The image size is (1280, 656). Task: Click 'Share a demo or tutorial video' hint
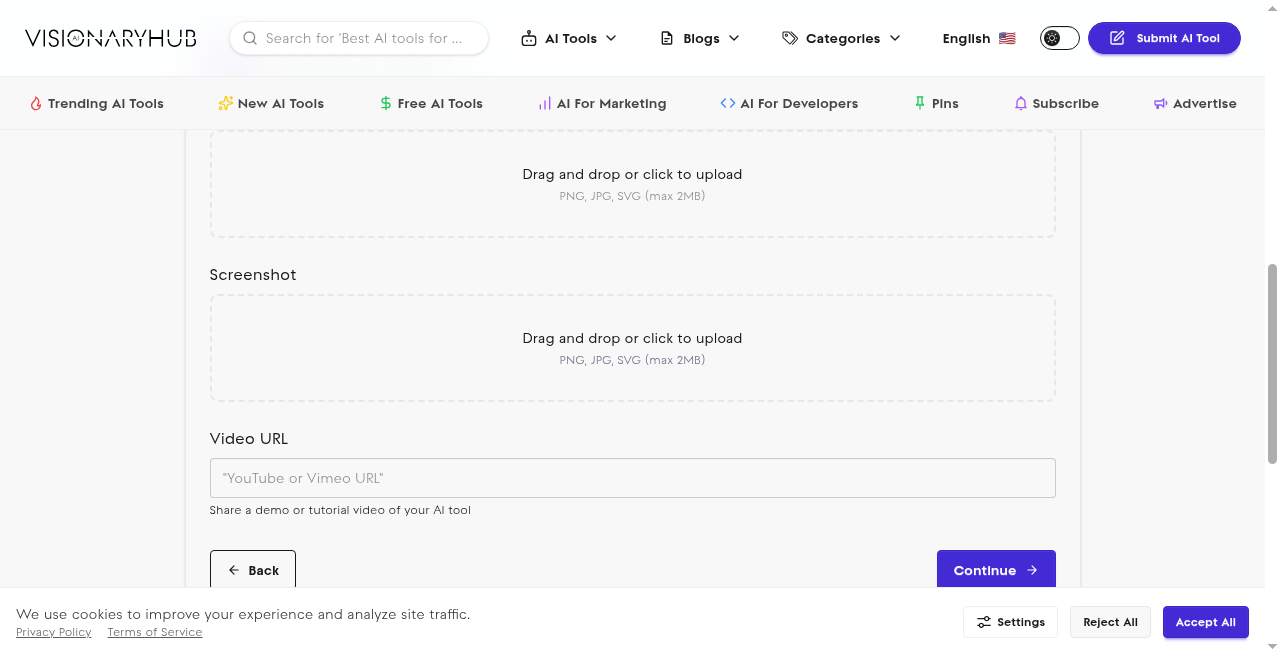tap(340, 510)
